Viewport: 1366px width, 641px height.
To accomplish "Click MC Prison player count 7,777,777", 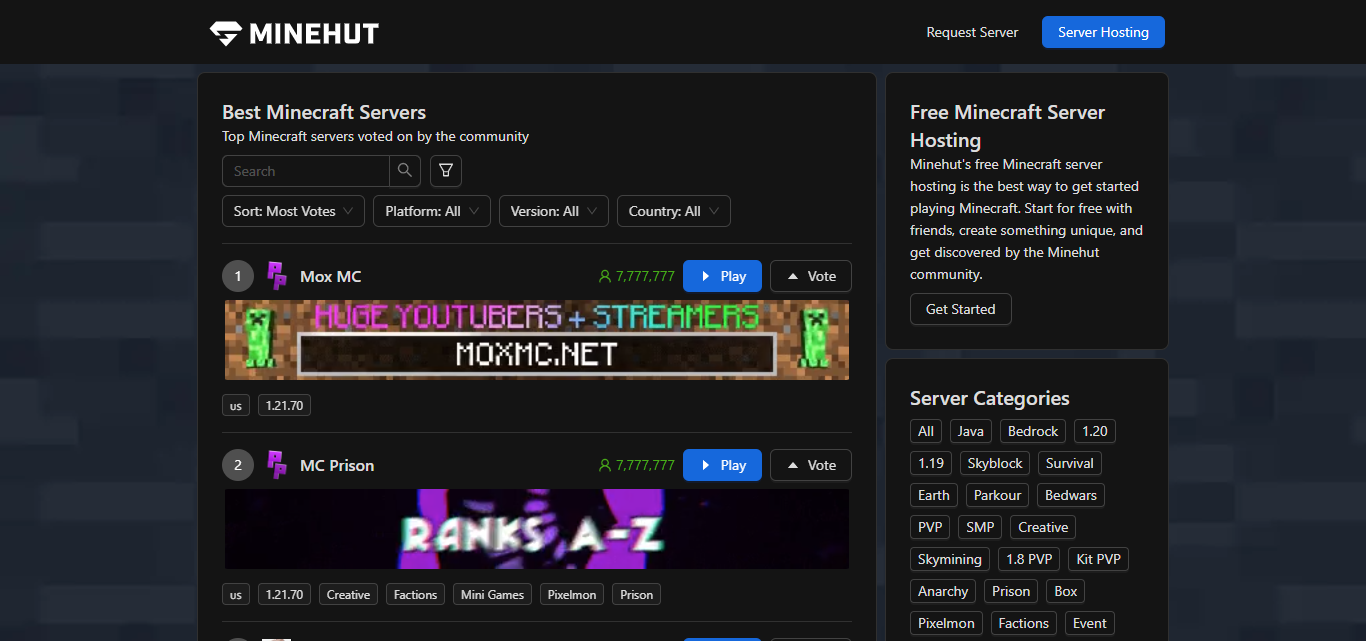I will (x=636, y=465).
